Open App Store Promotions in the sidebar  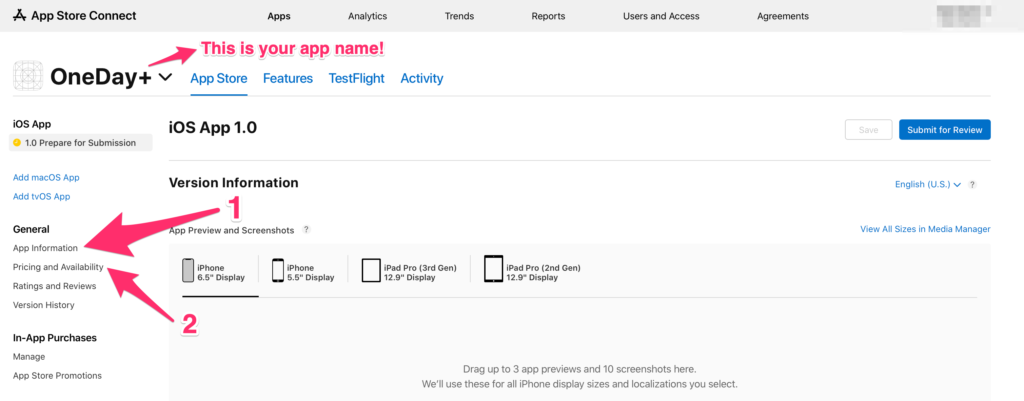point(57,376)
